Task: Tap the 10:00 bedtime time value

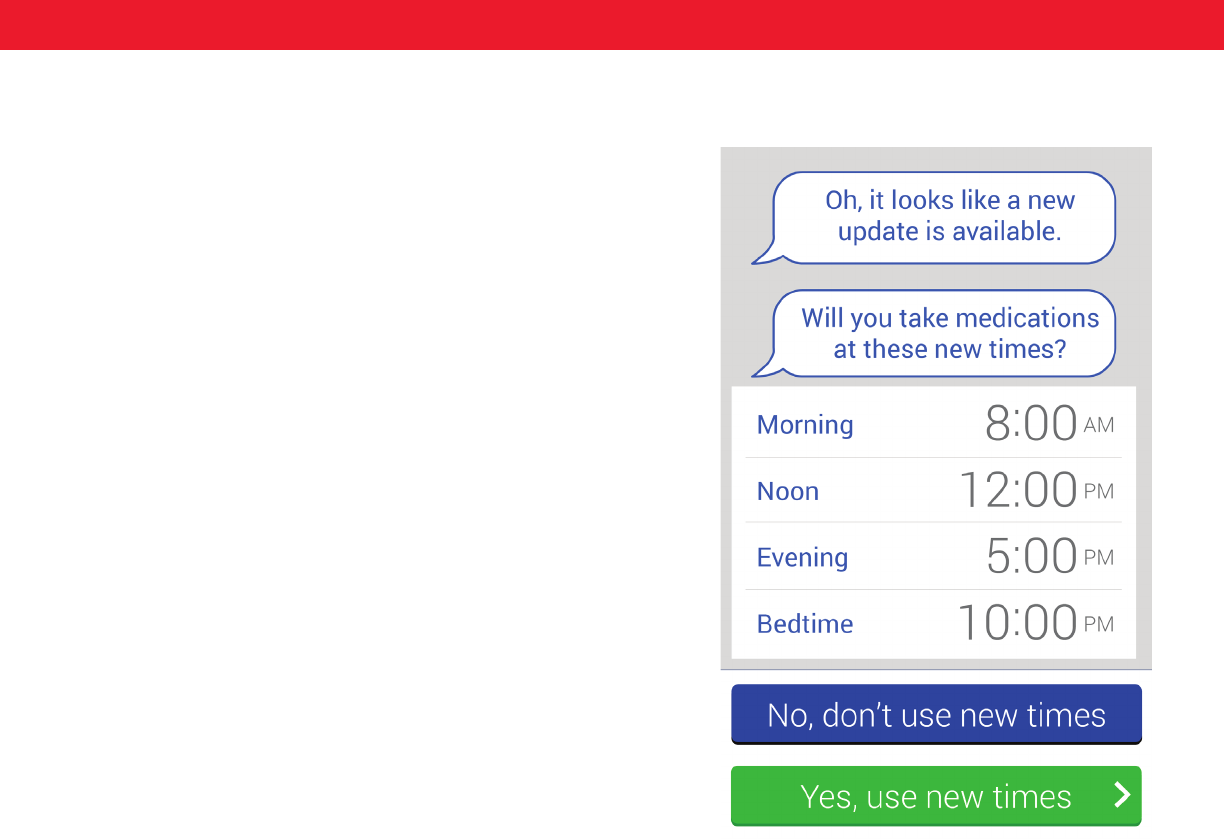Action: click(x=1018, y=623)
